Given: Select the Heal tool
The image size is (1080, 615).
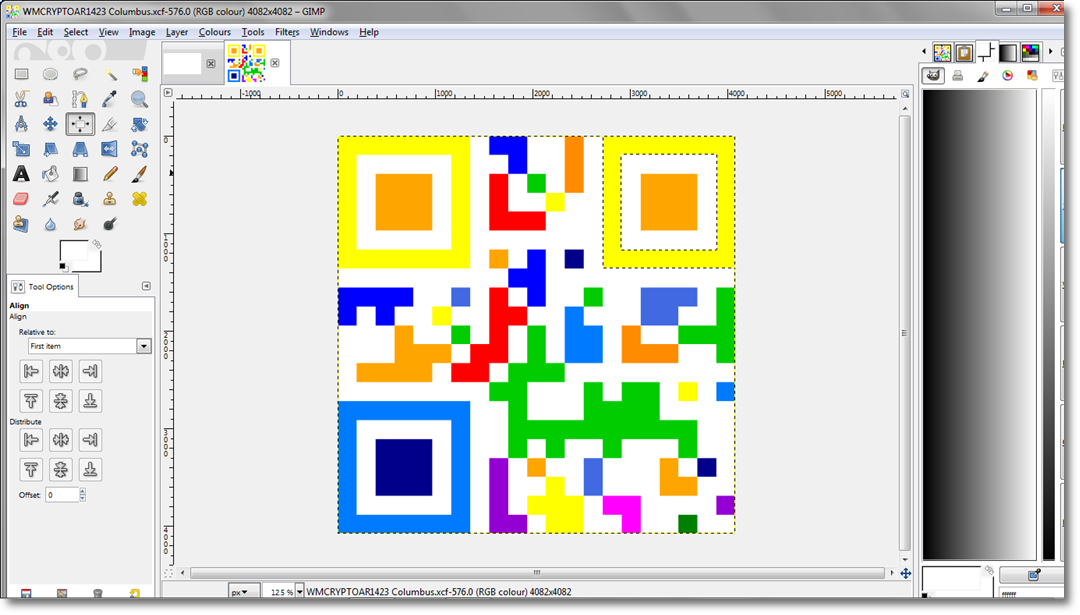Looking at the screenshot, I should tap(139, 199).
